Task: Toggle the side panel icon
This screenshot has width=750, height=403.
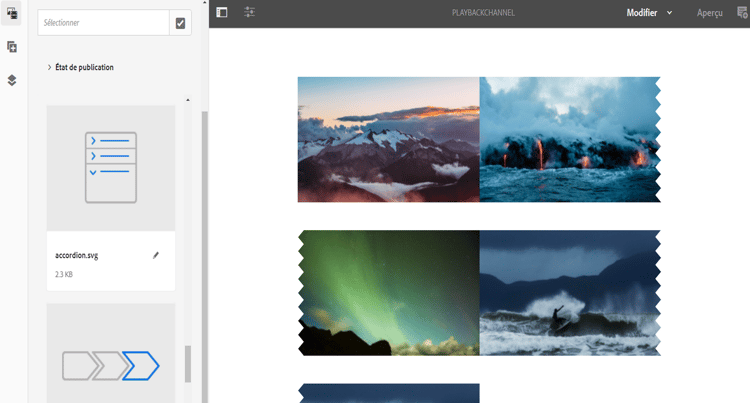Action: point(222,12)
